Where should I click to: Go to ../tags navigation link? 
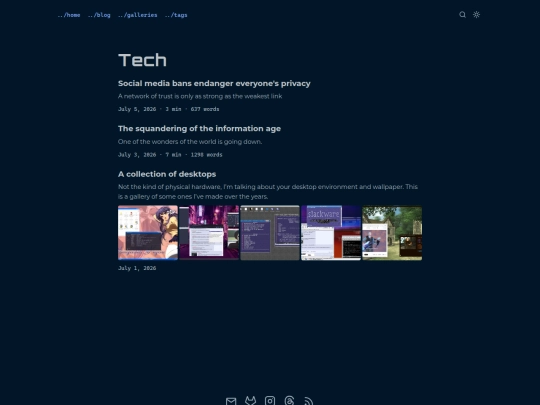click(x=176, y=15)
